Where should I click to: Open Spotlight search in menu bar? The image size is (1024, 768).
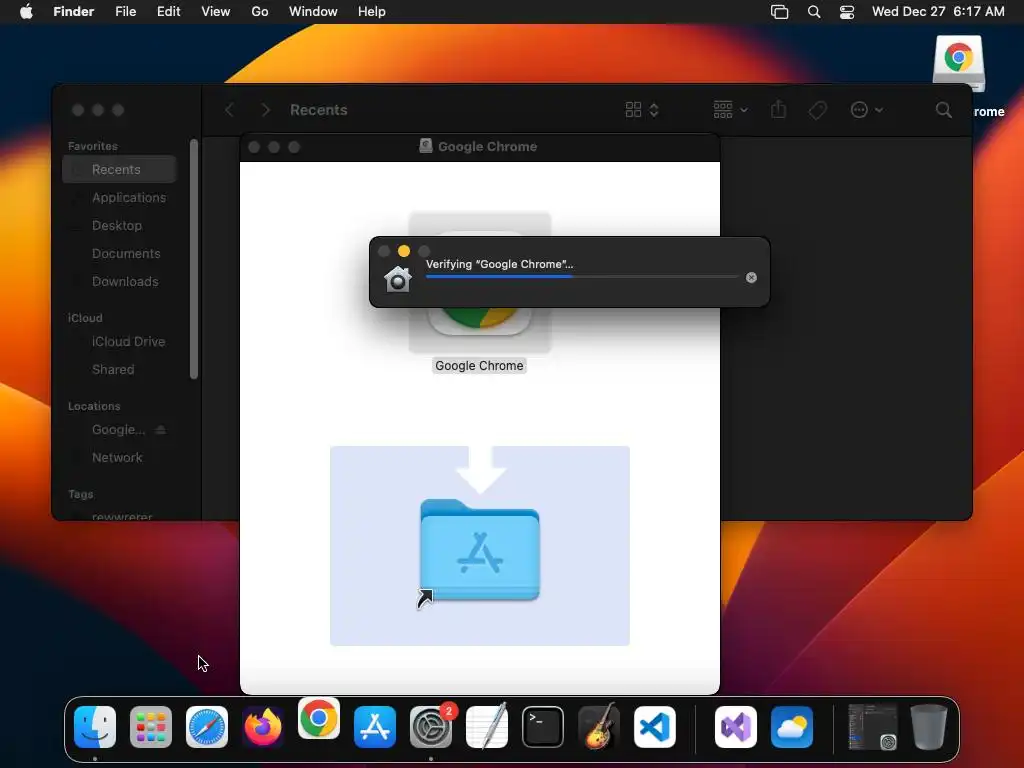point(814,12)
